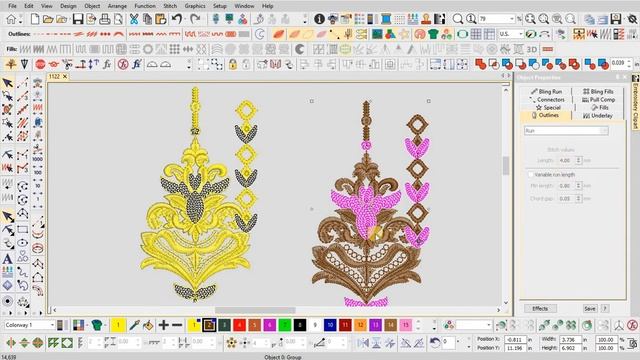
Task: Click the paint bucket icon in color bar
Action: point(148,325)
